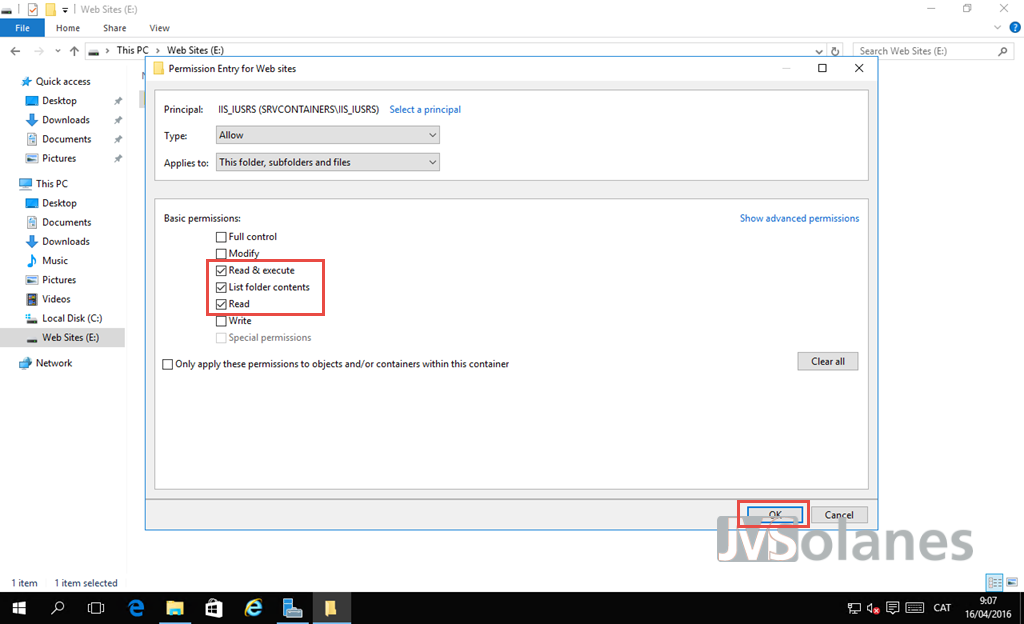Screen dimensions: 1024x624
Task: Launch Microsoft Edge from taskbar
Action: pyautogui.click(x=136, y=608)
